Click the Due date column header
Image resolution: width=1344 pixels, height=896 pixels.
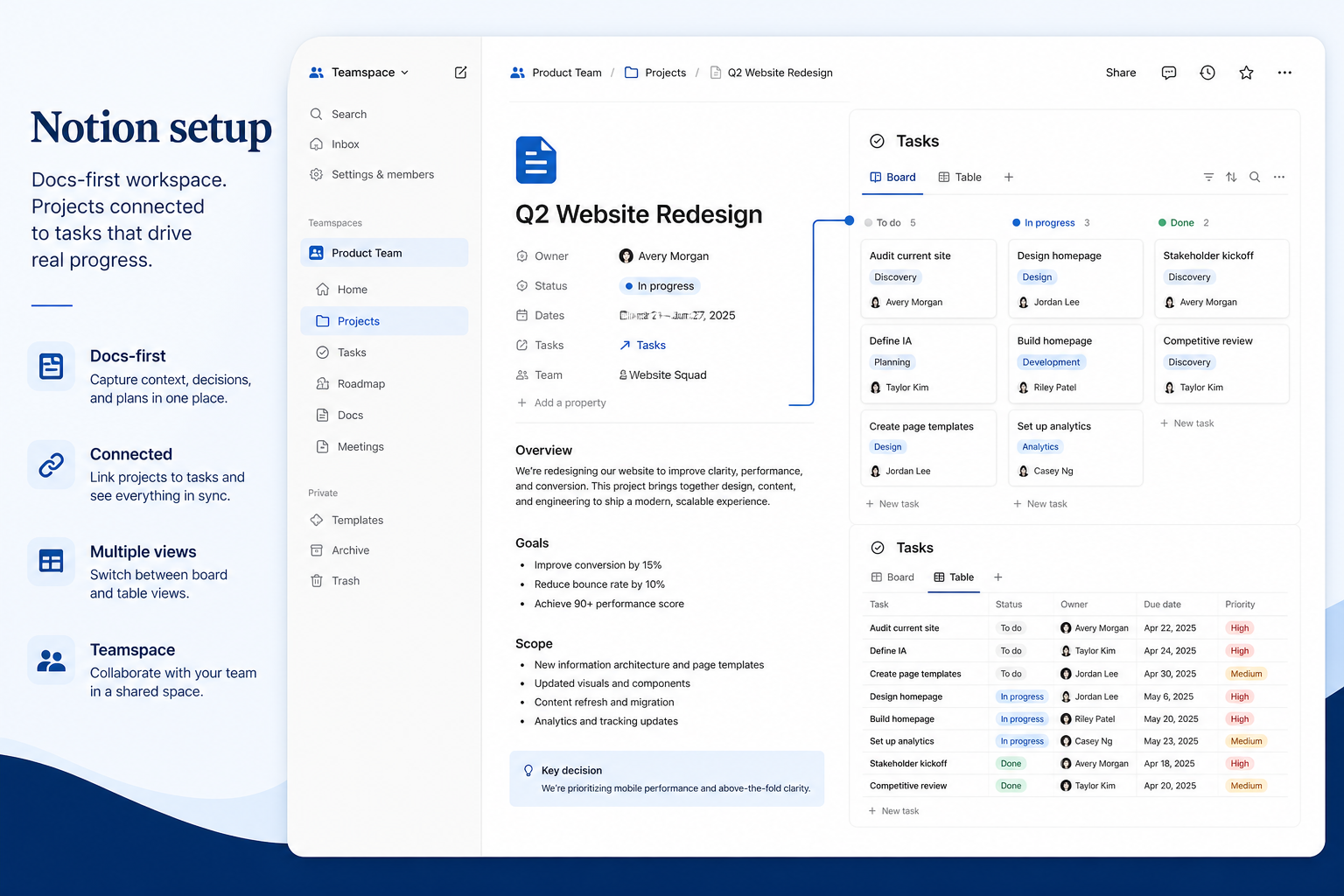coord(1162,605)
